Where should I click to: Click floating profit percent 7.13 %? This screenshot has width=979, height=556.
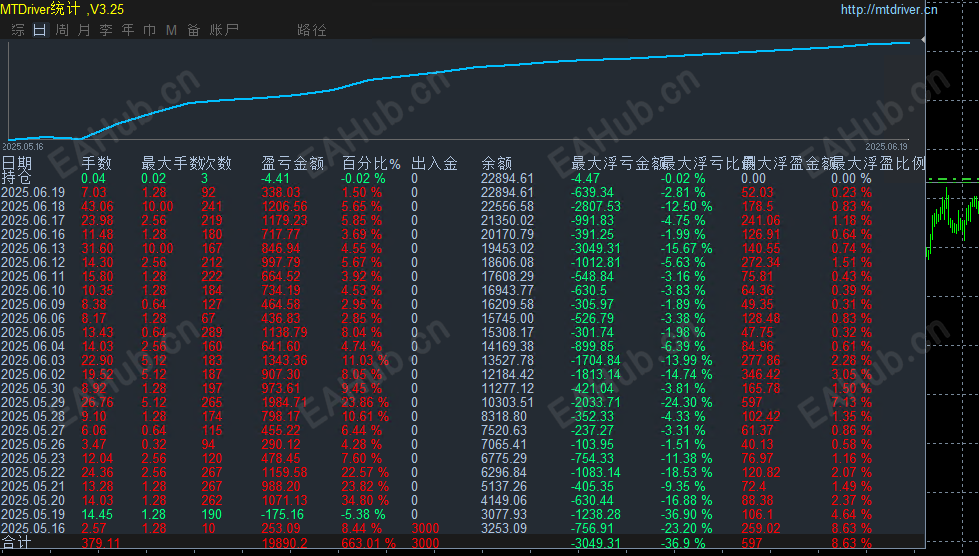point(852,402)
